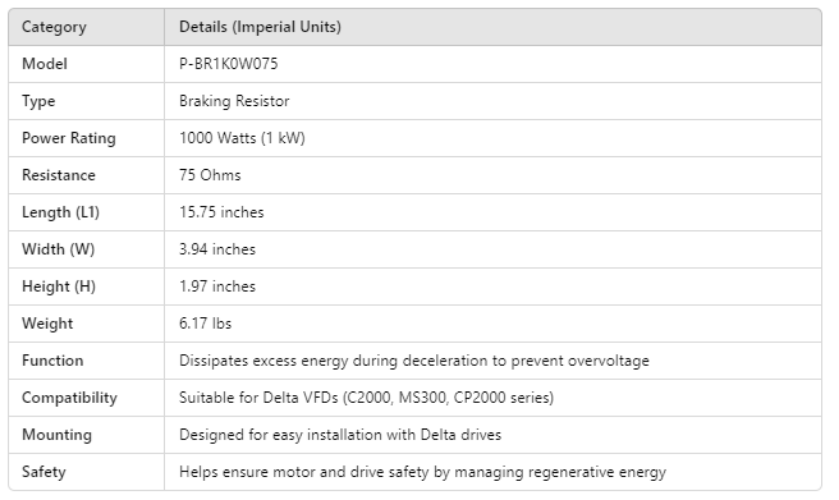Click the Safety description about regenerative energy

point(422,471)
